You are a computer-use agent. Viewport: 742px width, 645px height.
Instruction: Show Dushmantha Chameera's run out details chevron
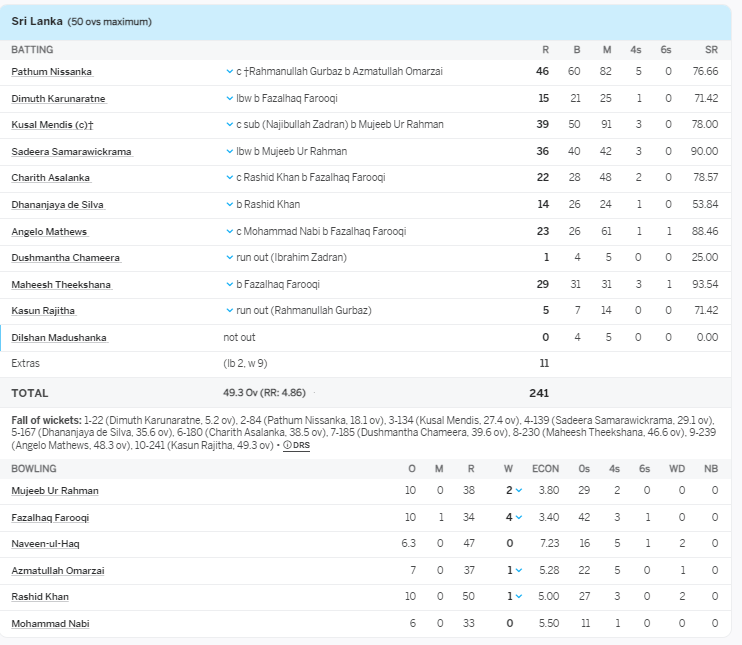(230, 258)
